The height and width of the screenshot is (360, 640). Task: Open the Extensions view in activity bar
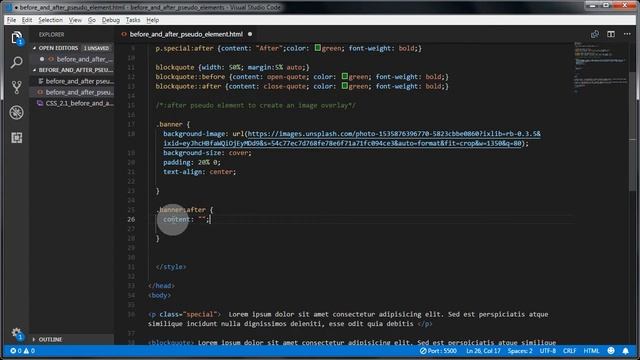16,138
